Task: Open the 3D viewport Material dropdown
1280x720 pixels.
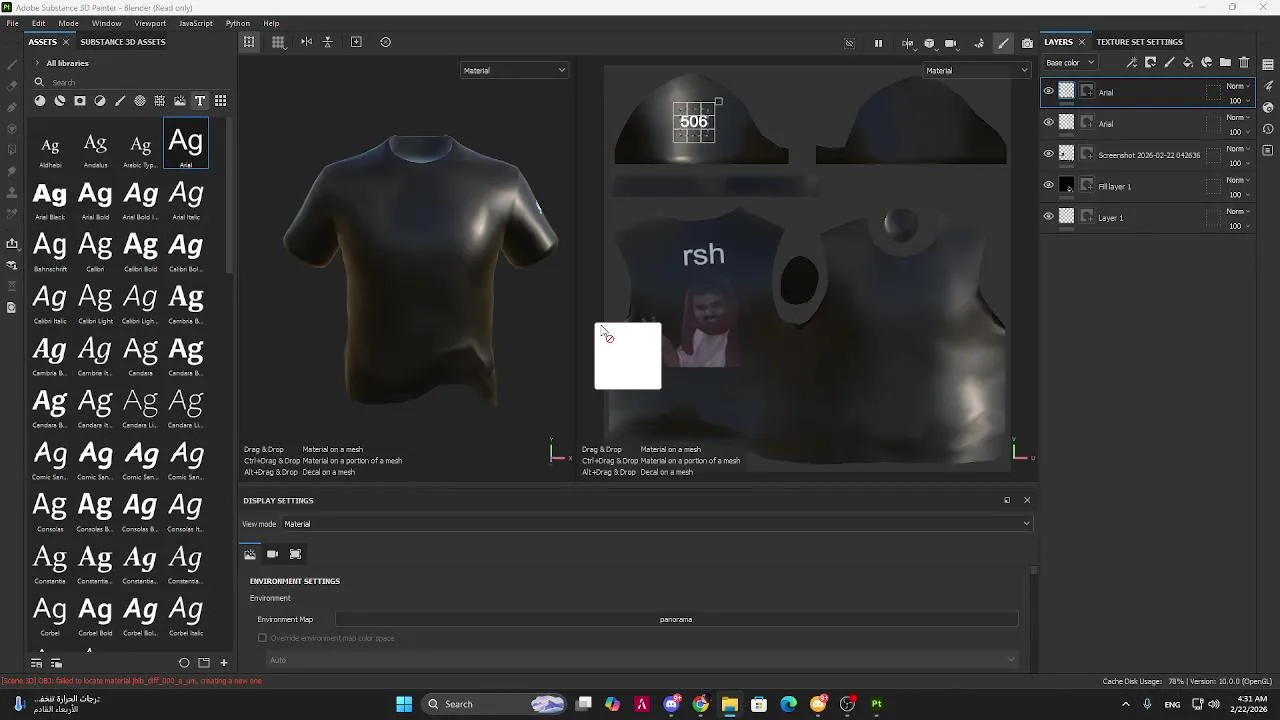Action: (x=514, y=70)
